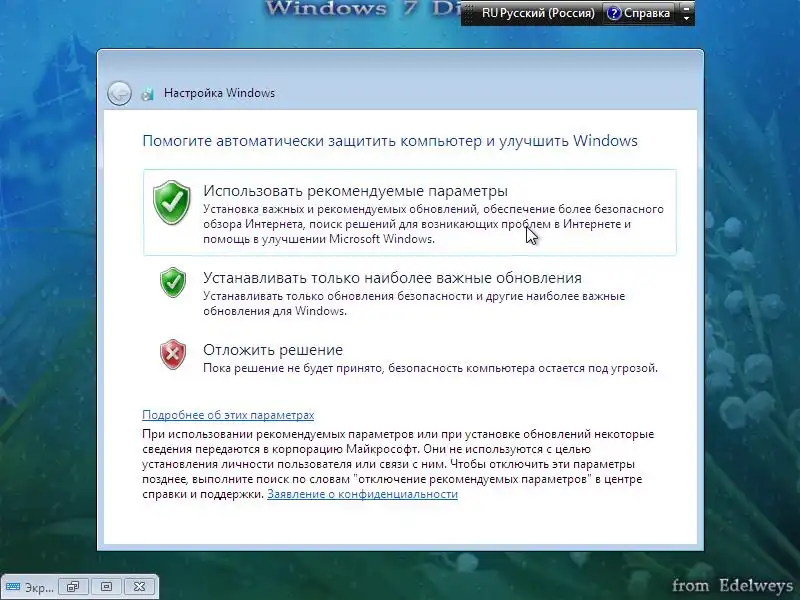
Task: Click red shield next to Отложить решение
Action: tap(173, 354)
